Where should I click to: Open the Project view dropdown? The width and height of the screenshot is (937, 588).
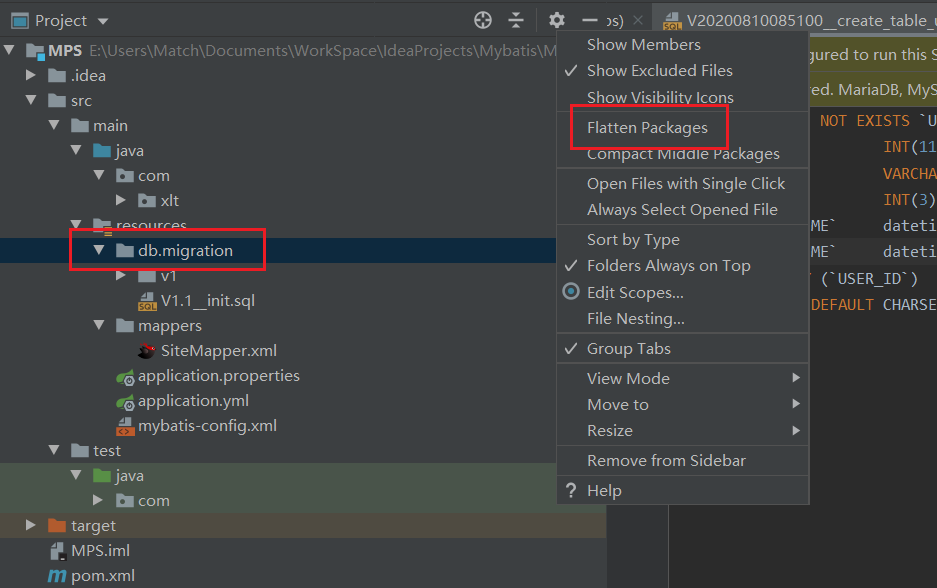pos(58,19)
